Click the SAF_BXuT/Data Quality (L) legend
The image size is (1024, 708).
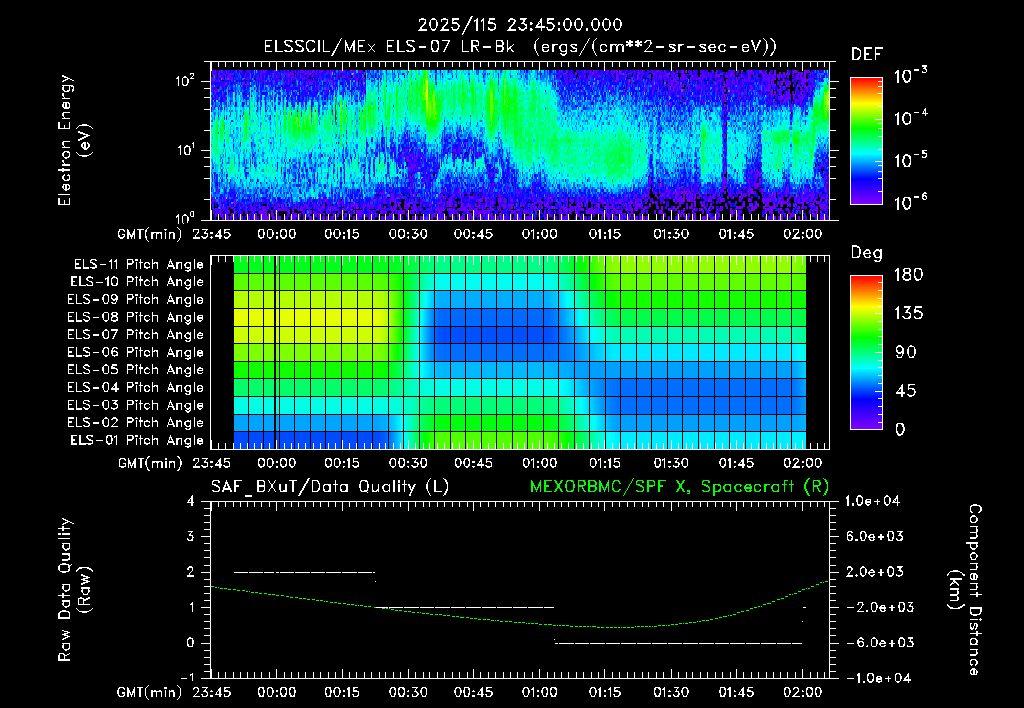click(x=330, y=487)
